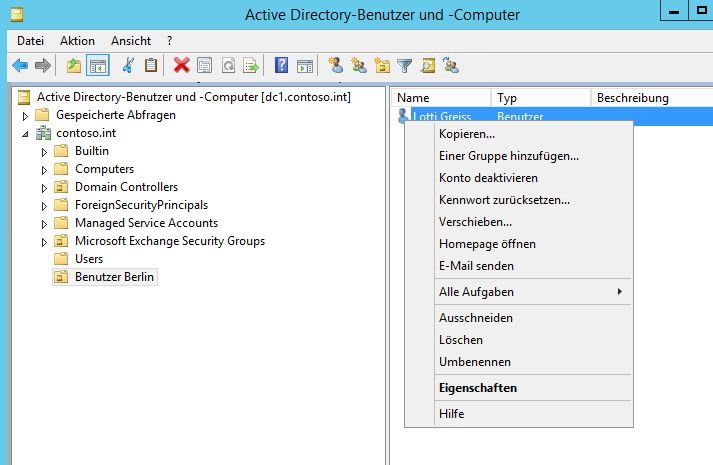
Task: Create a new group via toolbar icon
Action: tap(359, 66)
